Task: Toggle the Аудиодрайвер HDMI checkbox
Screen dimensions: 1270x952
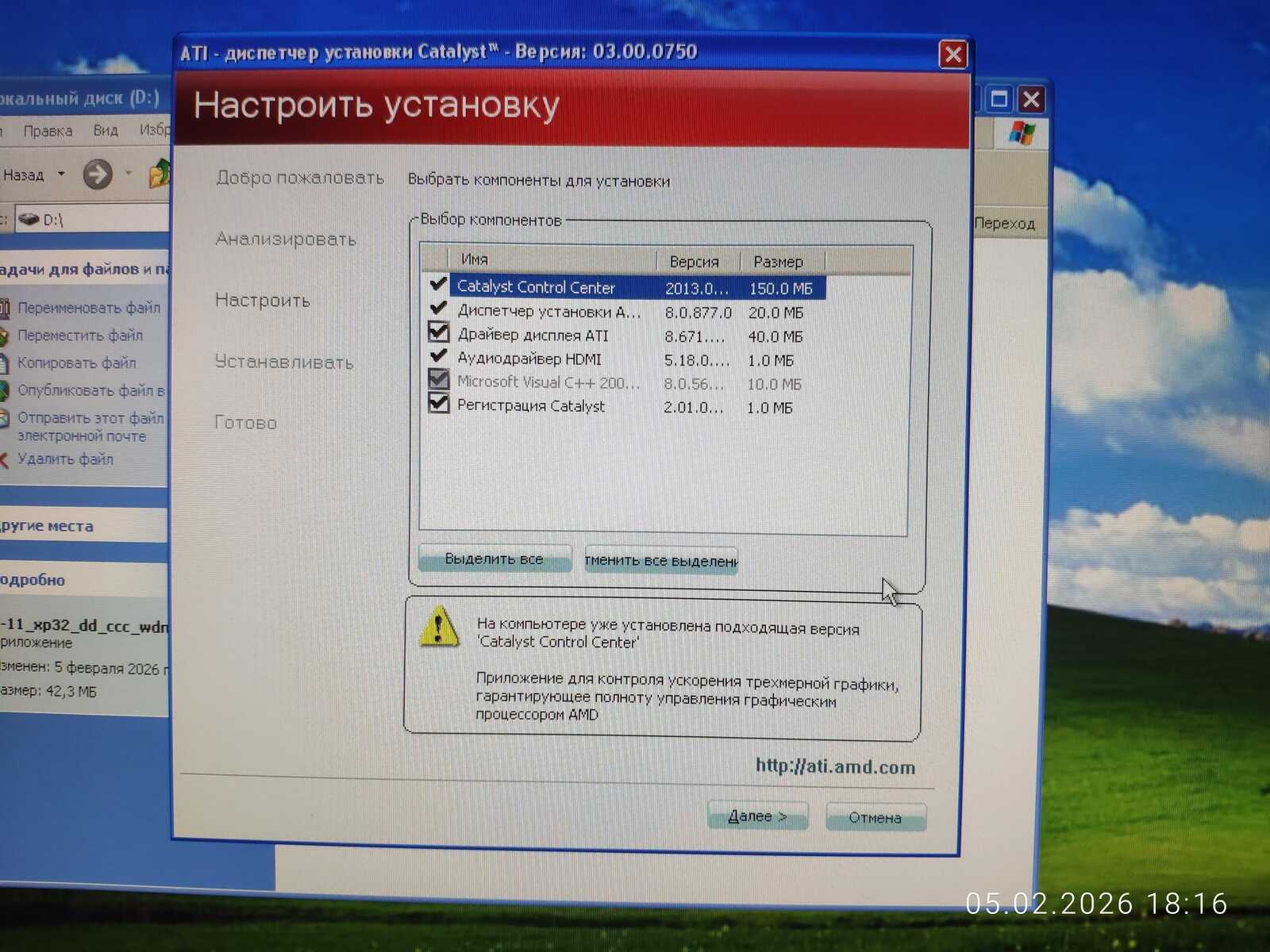Action: tap(438, 356)
